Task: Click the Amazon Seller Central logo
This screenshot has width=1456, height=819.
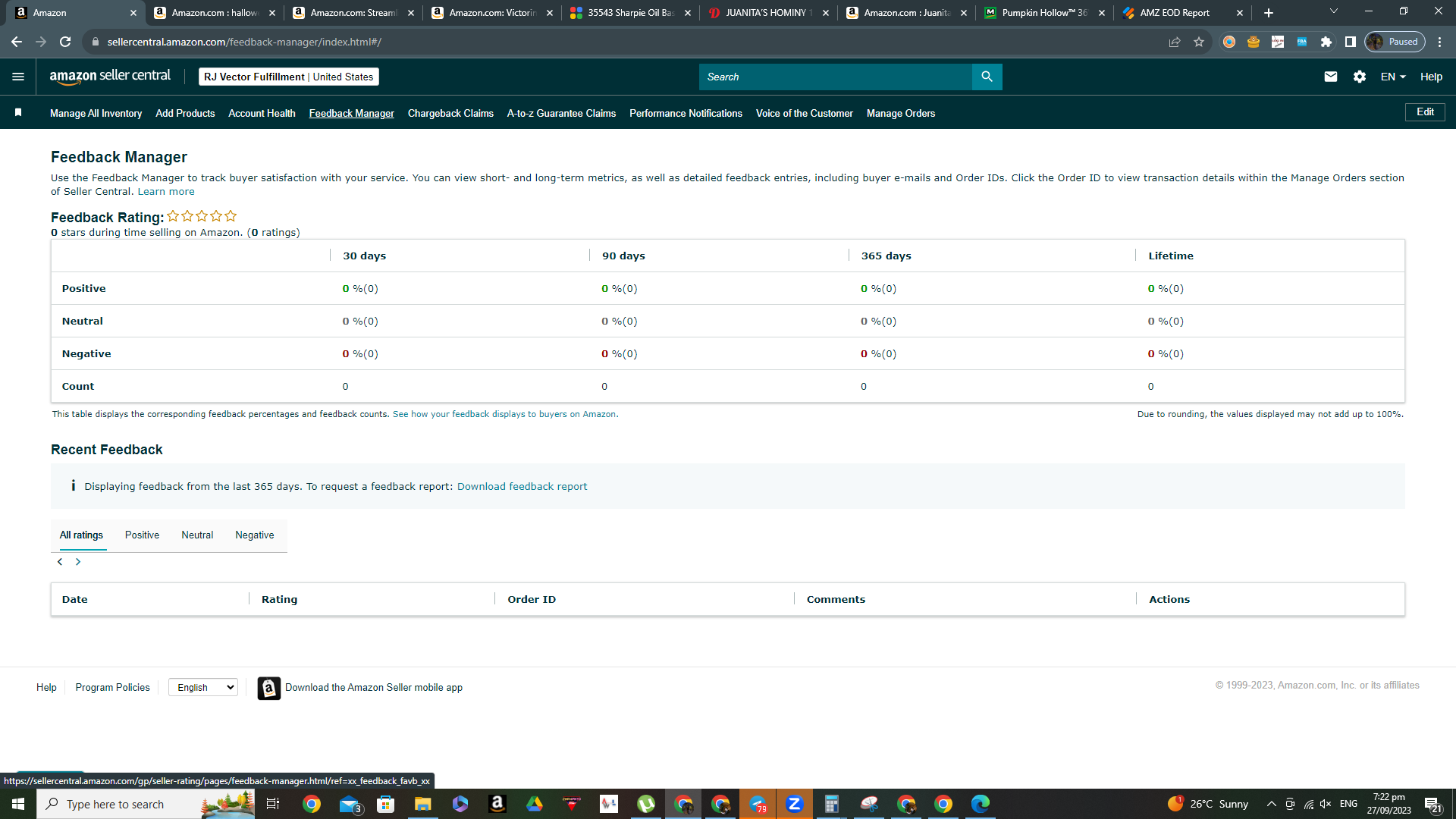Action: click(x=110, y=77)
